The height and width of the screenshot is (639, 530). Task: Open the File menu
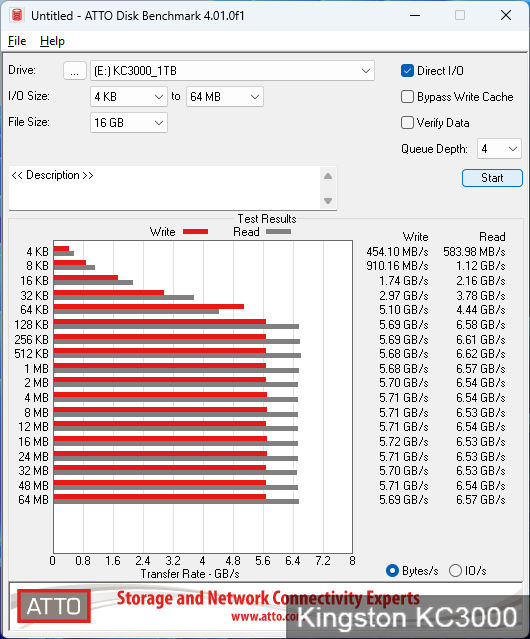(x=17, y=41)
